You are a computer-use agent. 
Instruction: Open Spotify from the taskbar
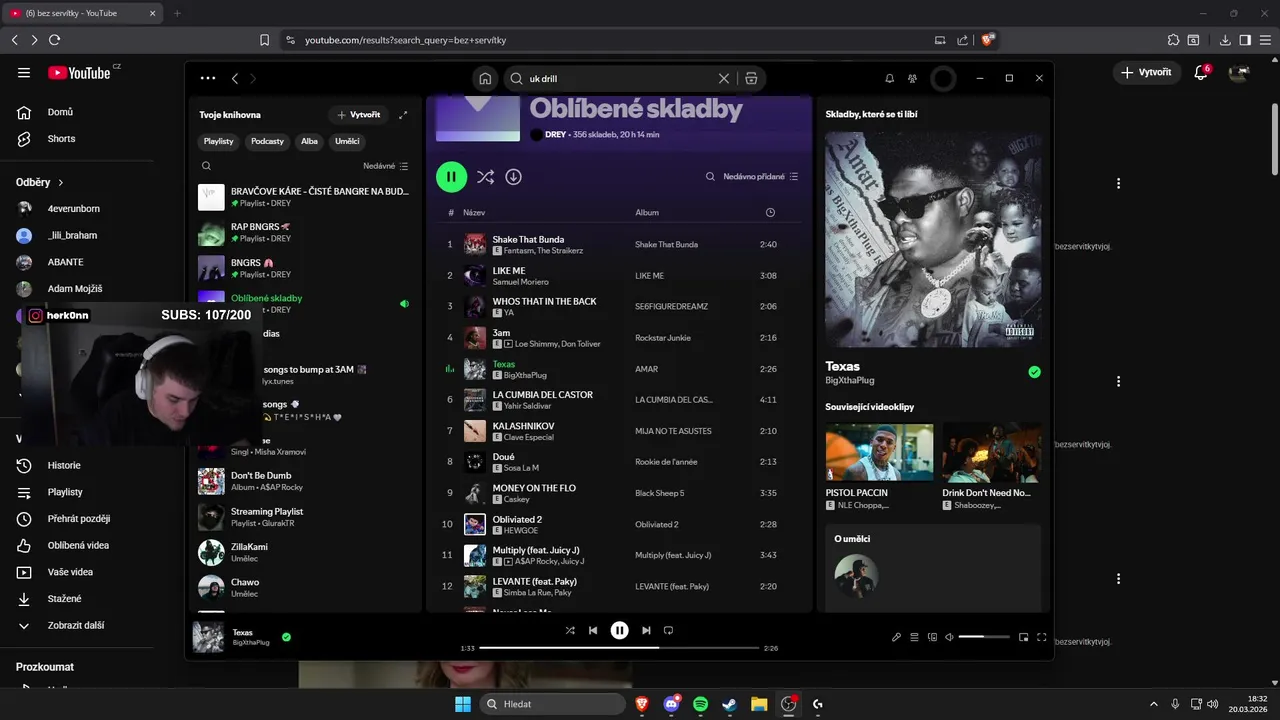click(x=701, y=704)
